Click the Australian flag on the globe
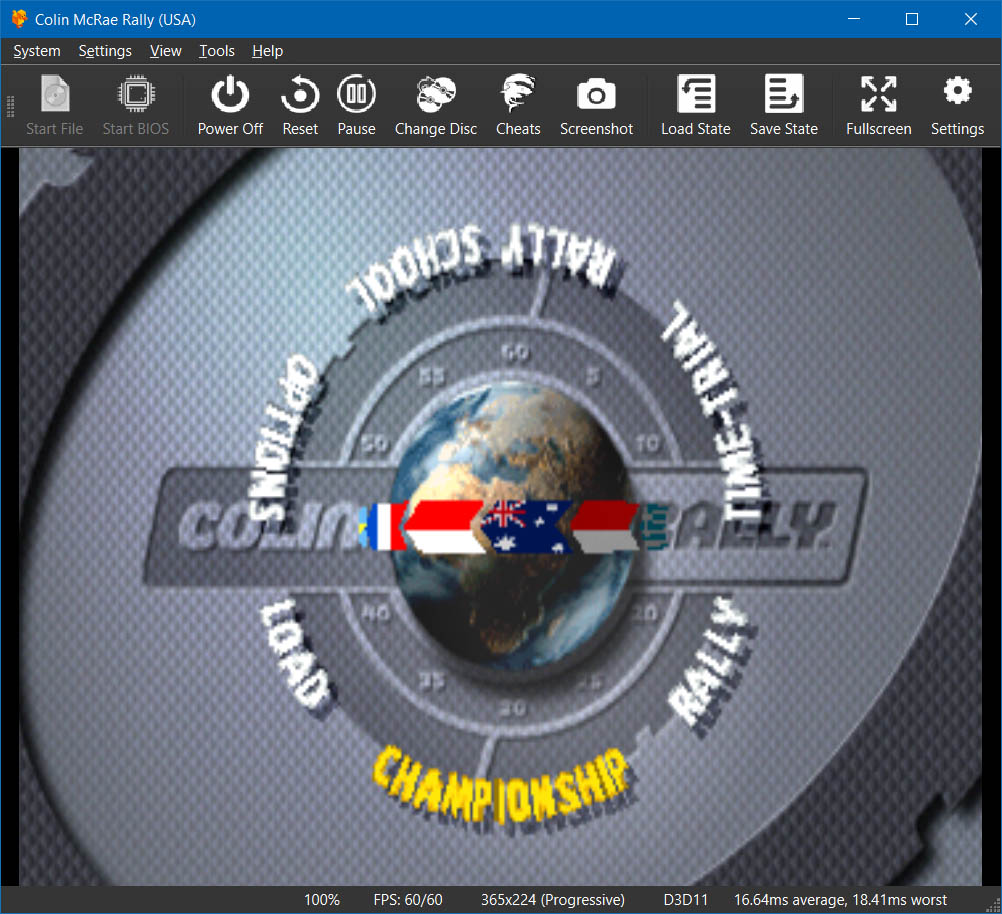 tap(525, 527)
